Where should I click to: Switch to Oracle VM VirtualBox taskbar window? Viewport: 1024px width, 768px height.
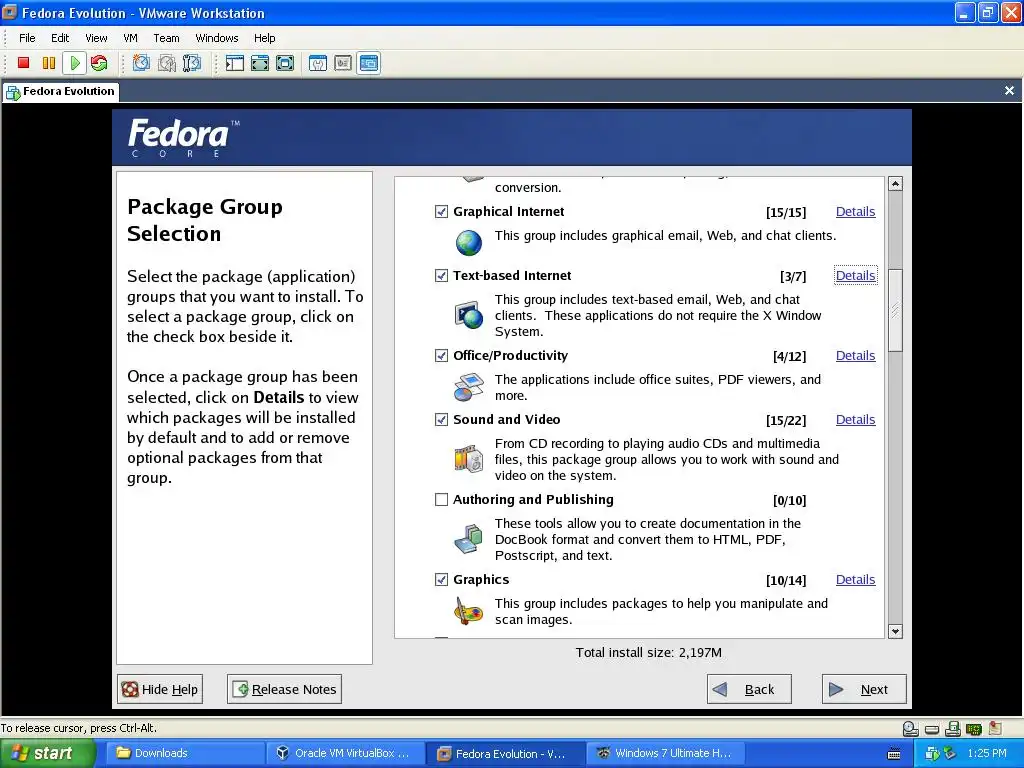(345, 754)
